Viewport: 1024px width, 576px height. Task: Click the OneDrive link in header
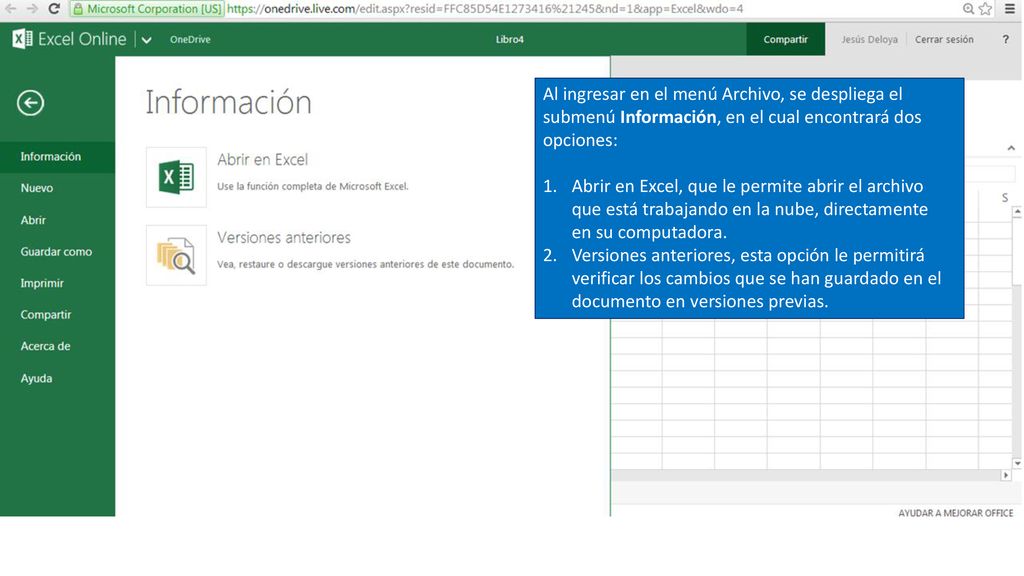[190, 39]
